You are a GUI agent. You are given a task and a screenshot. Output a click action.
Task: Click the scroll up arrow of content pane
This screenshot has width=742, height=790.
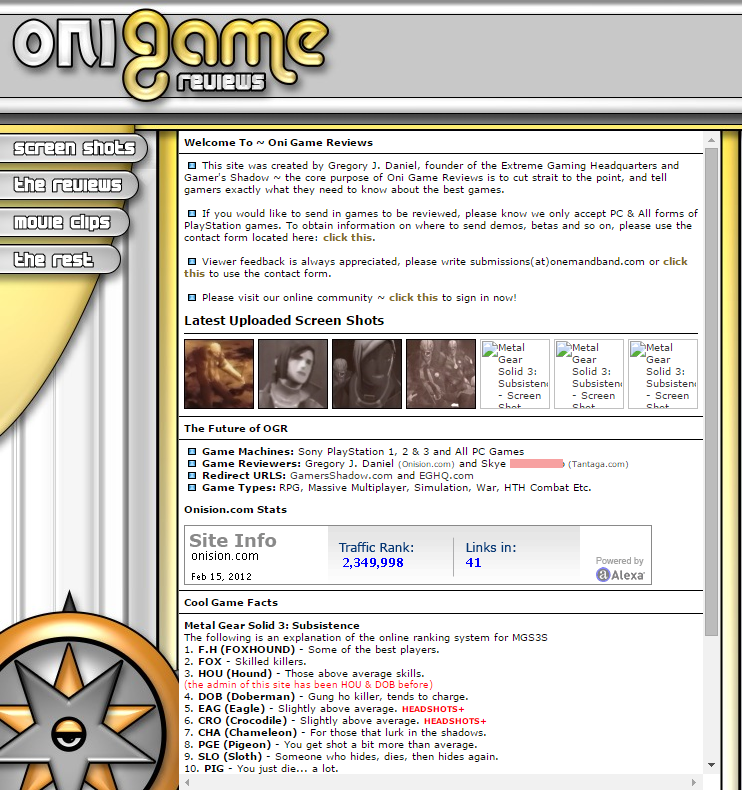(x=711, y=140)
